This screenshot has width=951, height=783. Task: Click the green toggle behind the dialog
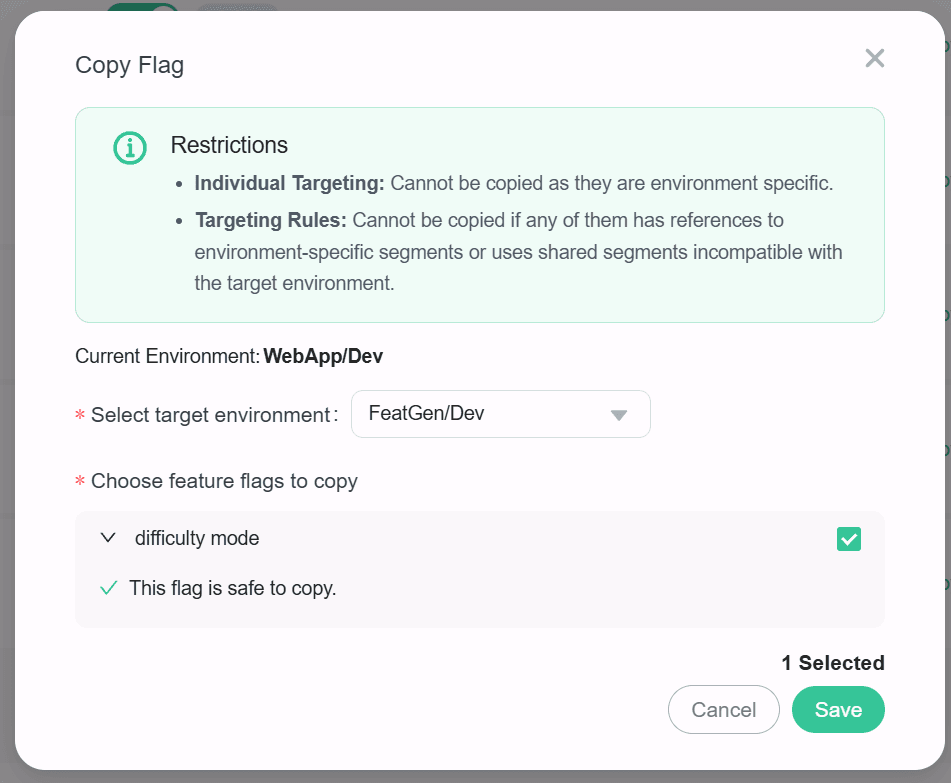(140, 8)
